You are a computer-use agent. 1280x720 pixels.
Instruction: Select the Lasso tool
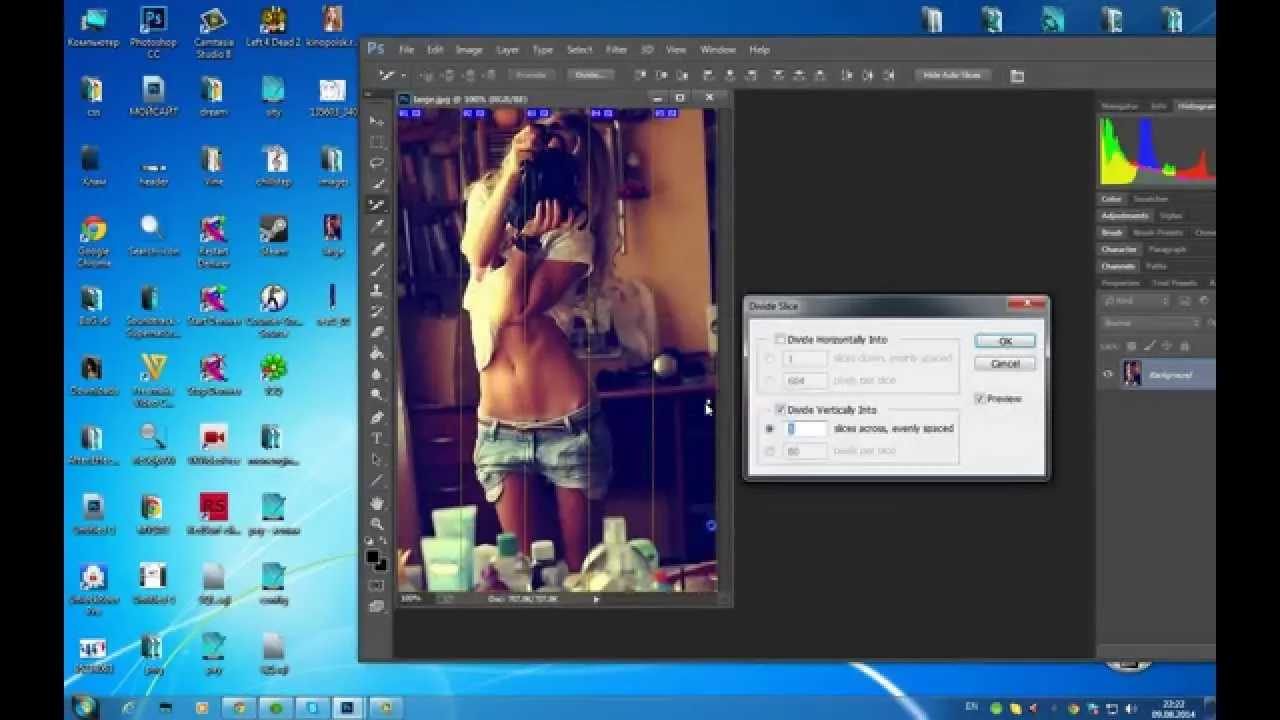[377, 163]
